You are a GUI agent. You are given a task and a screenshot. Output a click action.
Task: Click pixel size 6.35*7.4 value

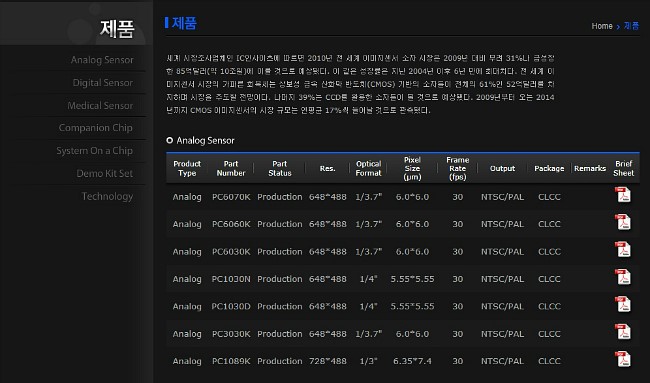pos(412,361)
